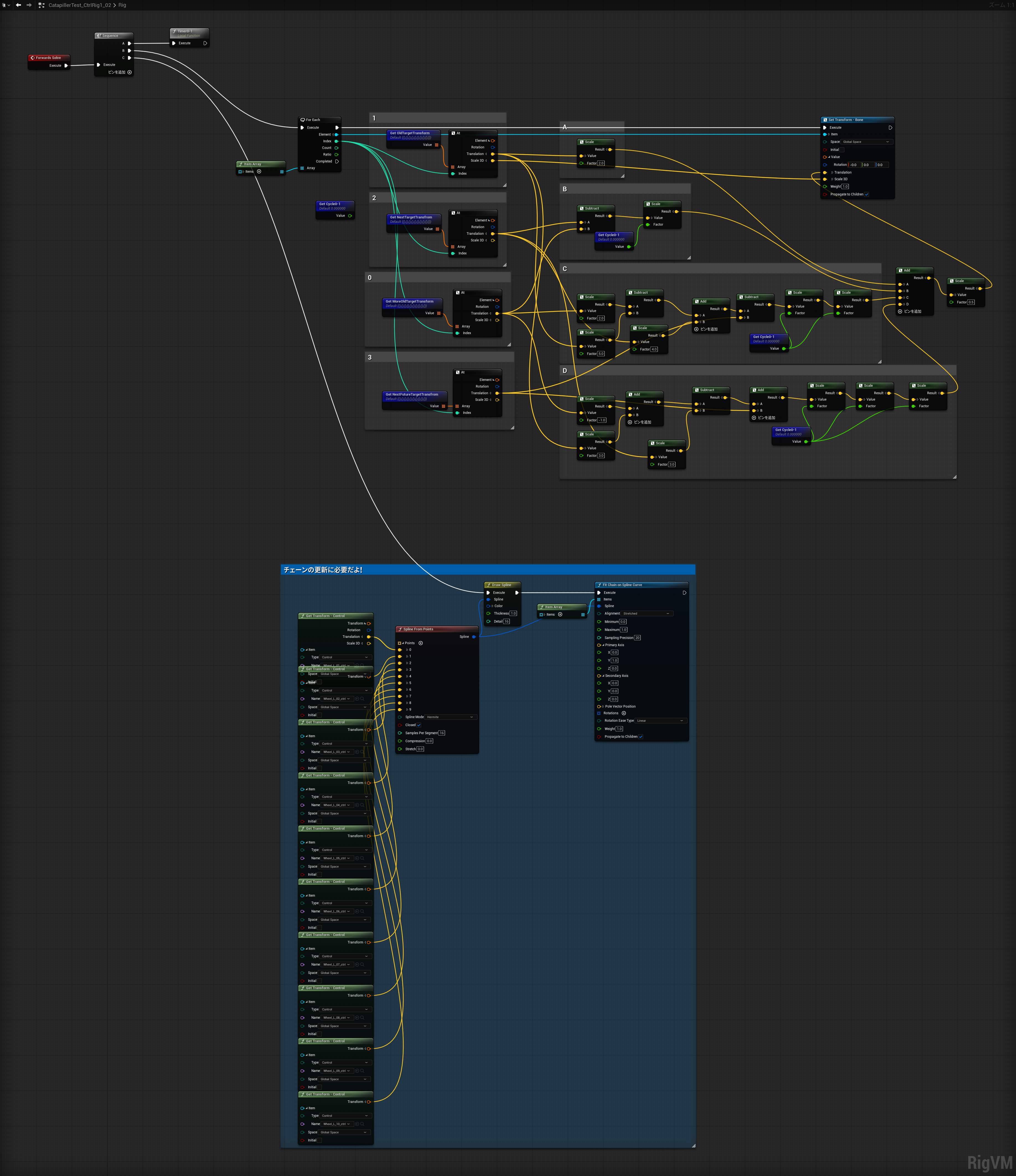Viewport: 1016px width, 1176px height.
Task: Open the Alignment dropdown showing Stretched
Action: pos(647,613)
